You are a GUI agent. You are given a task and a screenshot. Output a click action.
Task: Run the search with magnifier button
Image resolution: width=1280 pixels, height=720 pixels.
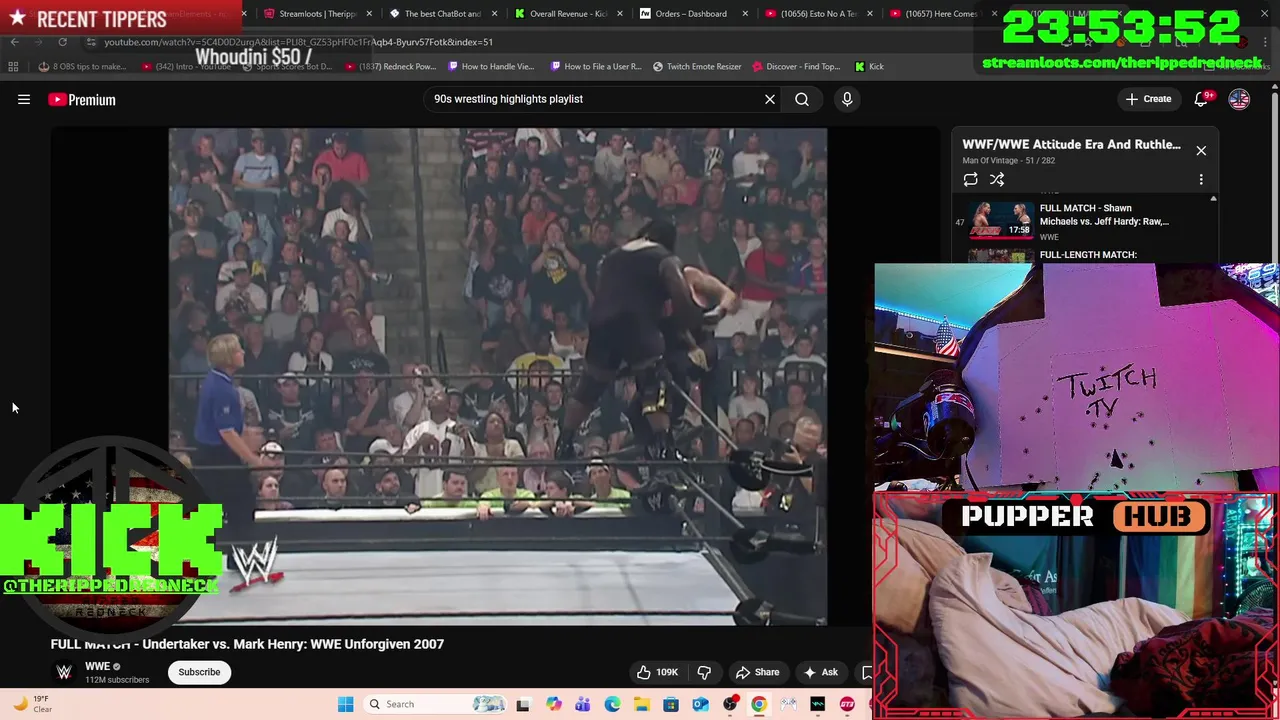pos(802,99)
